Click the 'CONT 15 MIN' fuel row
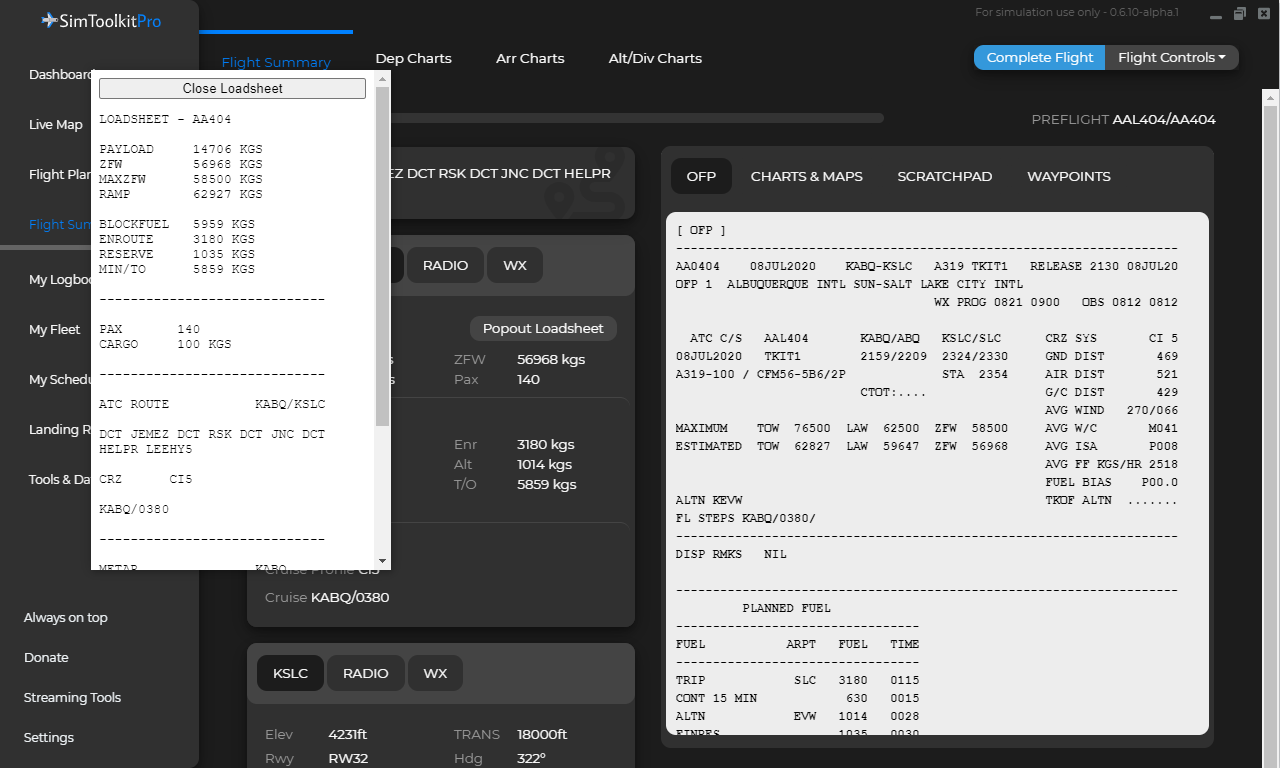 point(797,698)
